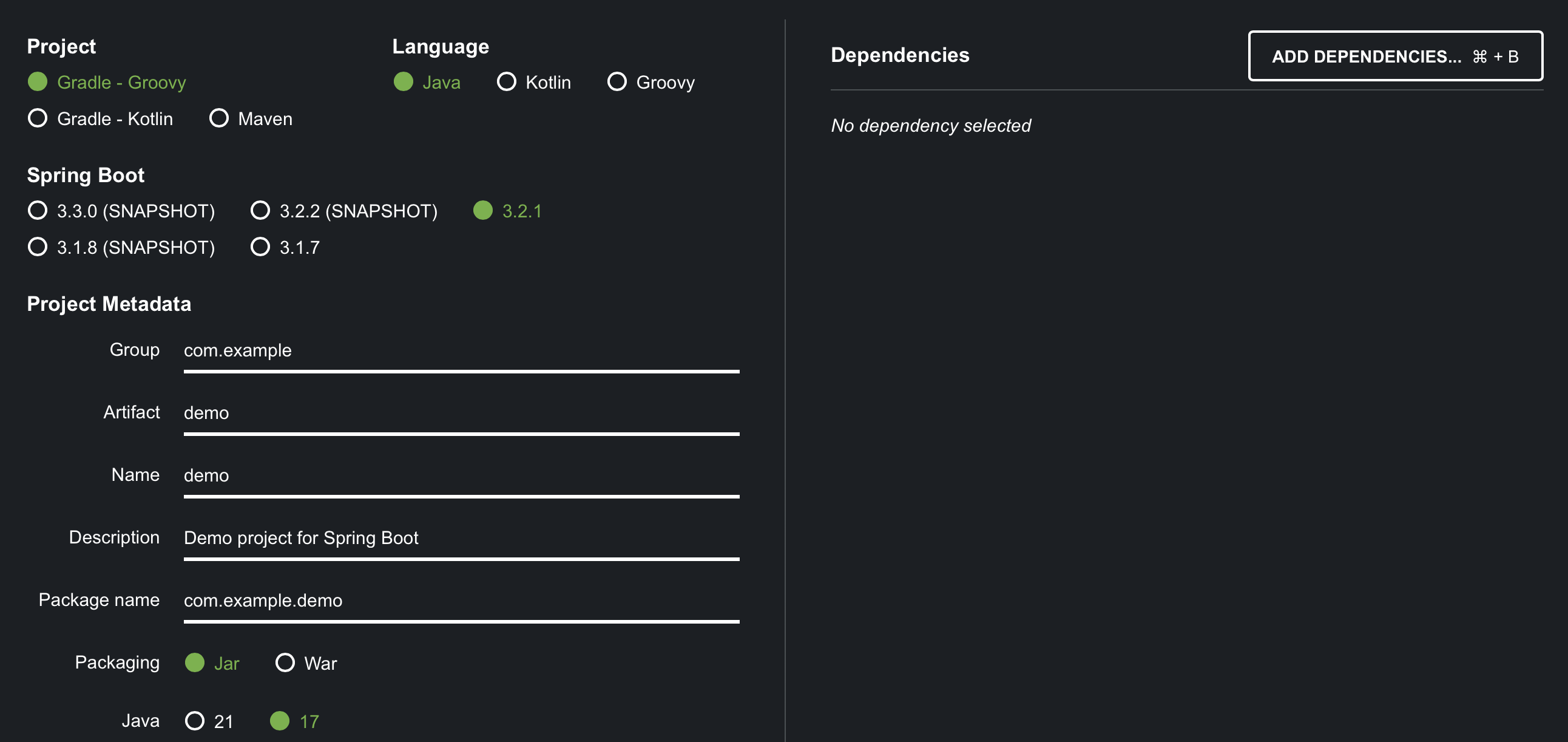Choose Spring Boot version 3.2.1

click(507, 211)
